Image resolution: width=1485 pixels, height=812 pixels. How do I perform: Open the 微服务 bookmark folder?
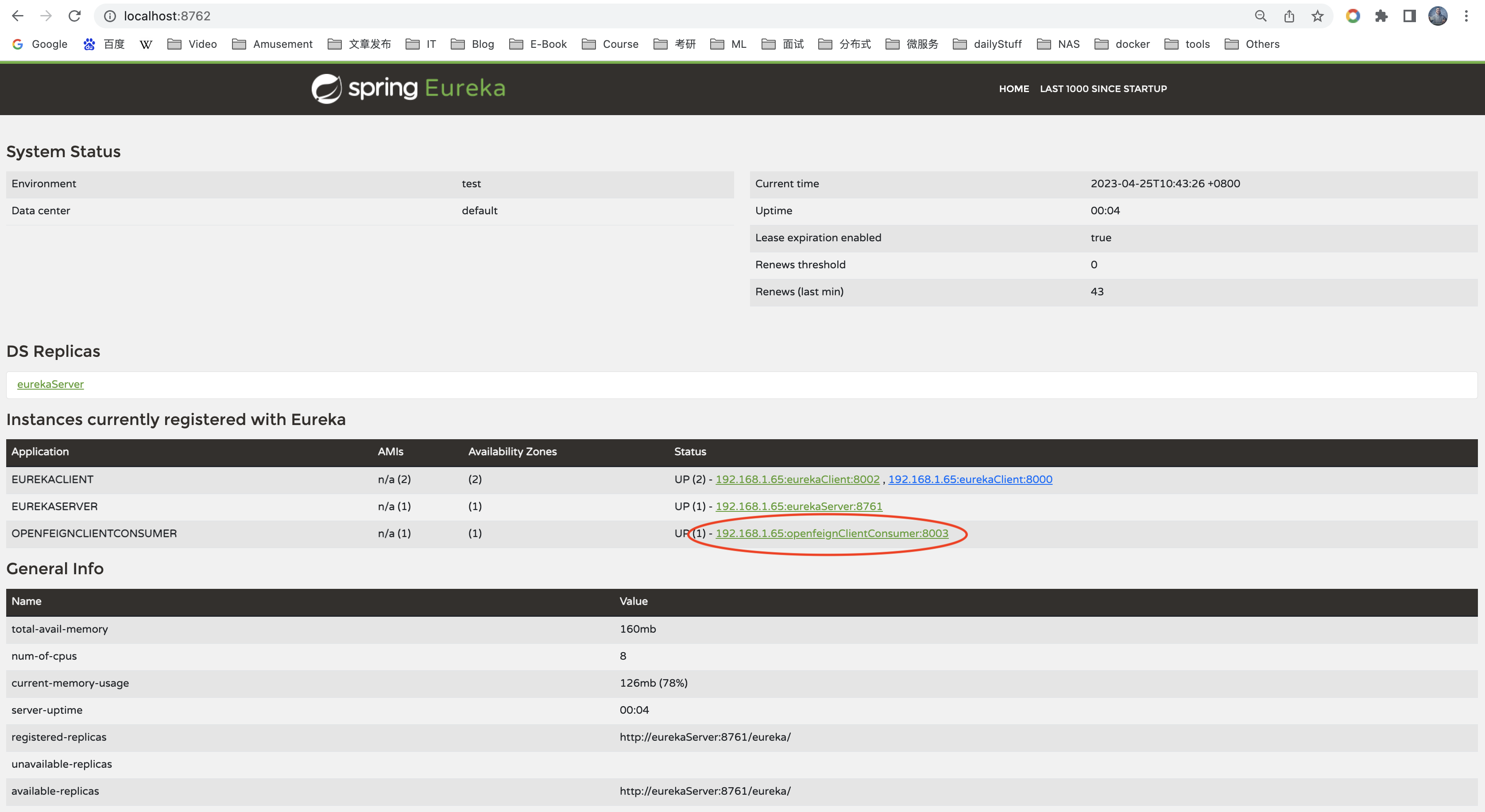911,44
